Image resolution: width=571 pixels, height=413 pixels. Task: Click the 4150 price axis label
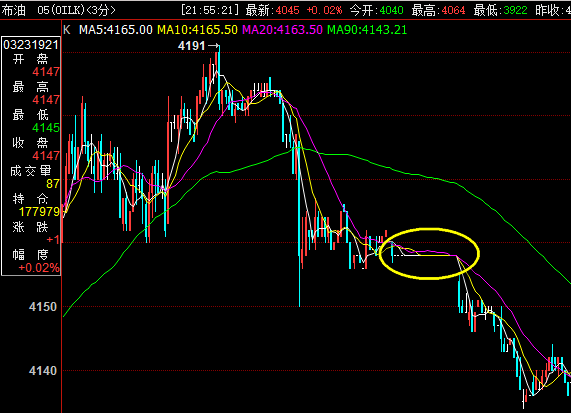click(x=43, y=307)
